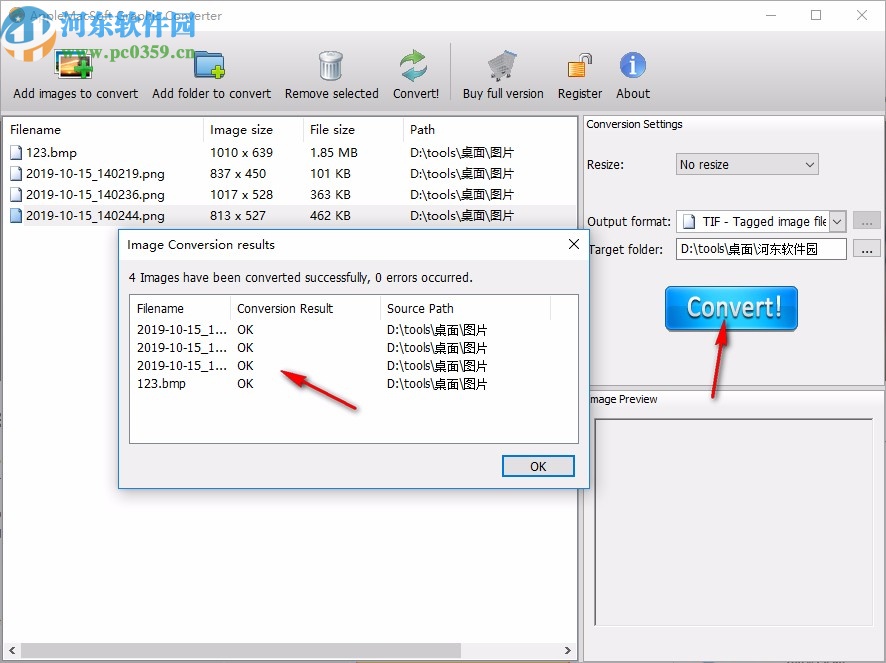886x663 pixels.
Task: Close the Image Conversion results dialog
Action: click(x=573, y=243)
